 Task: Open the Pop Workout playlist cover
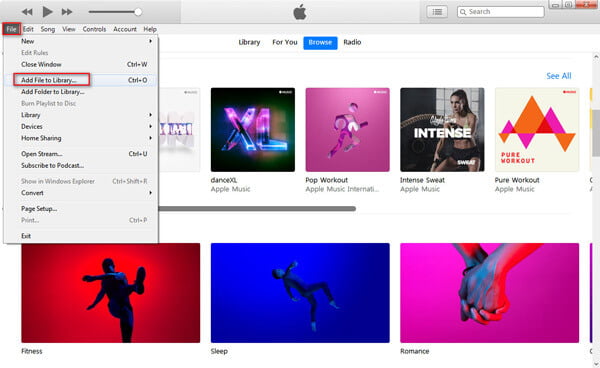[x=347, y=130]
